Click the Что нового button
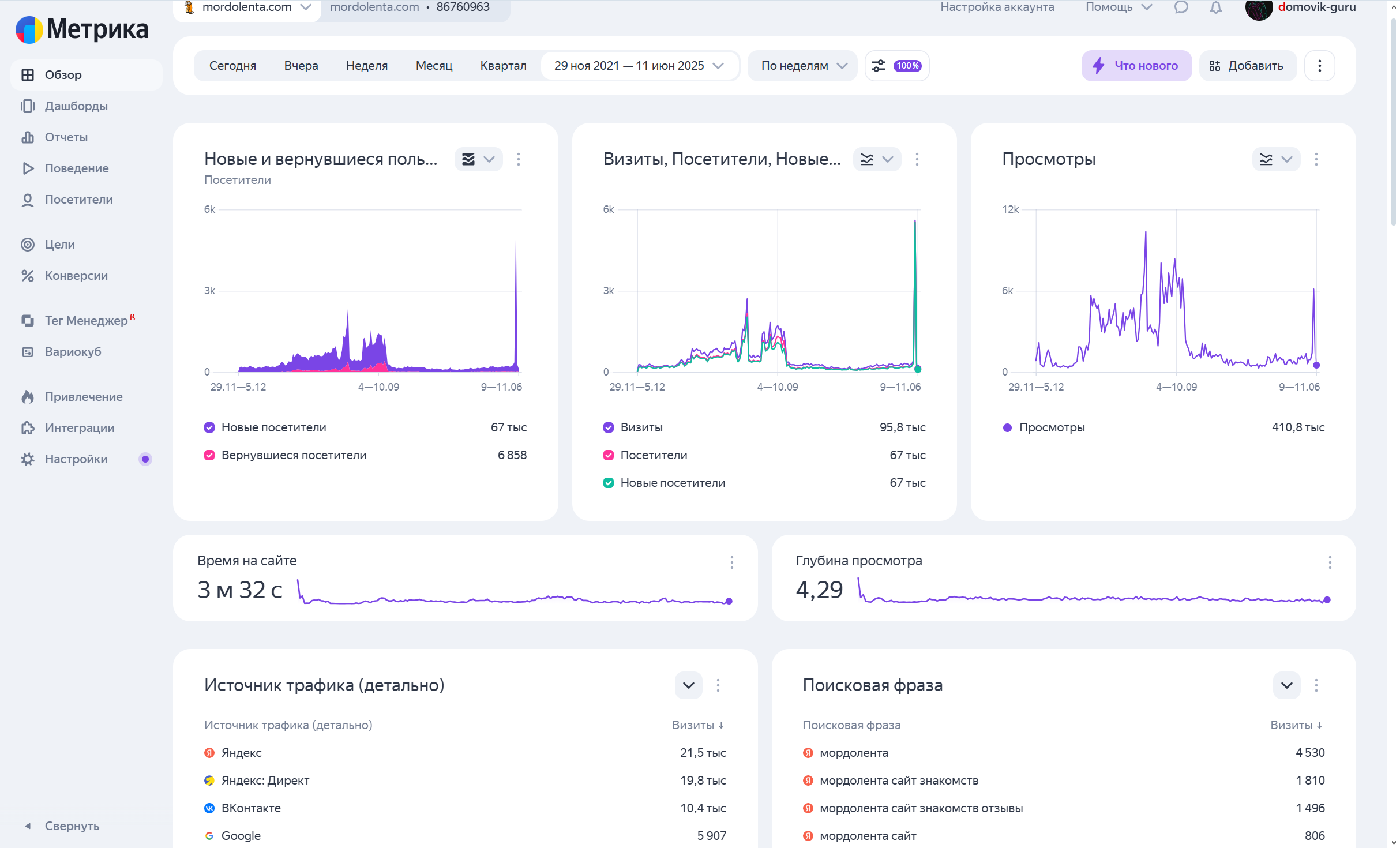This screenshot has width=1400, height=848. point(1136,66)
